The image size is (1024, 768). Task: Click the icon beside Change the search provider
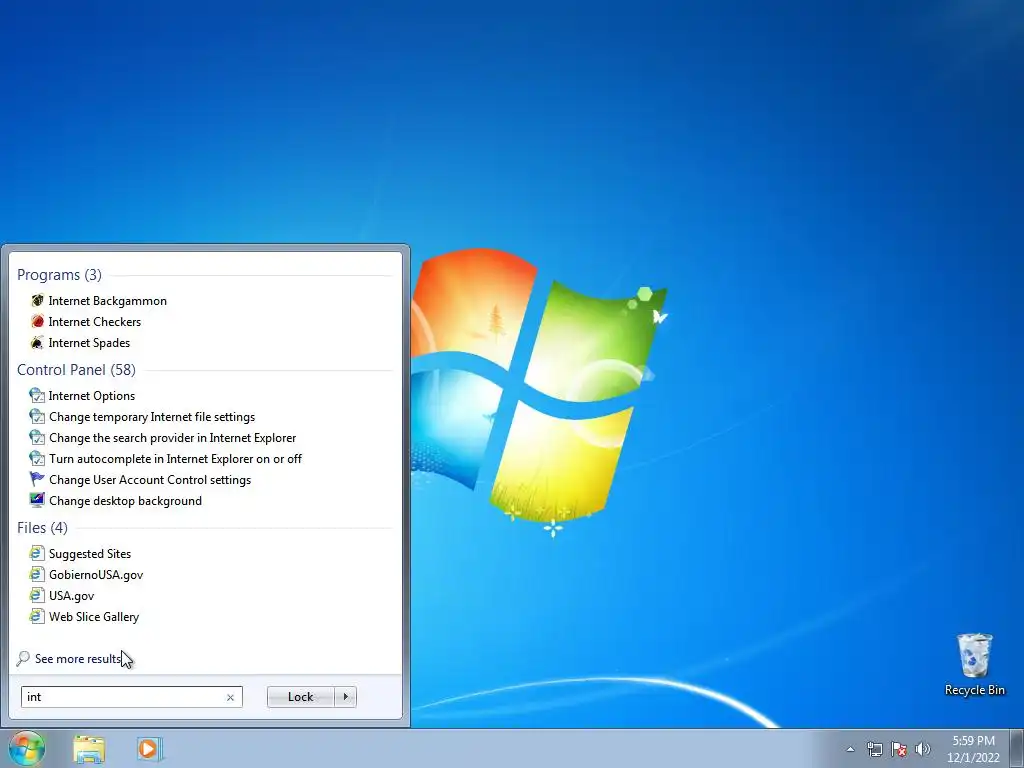(x=37, y=438)
